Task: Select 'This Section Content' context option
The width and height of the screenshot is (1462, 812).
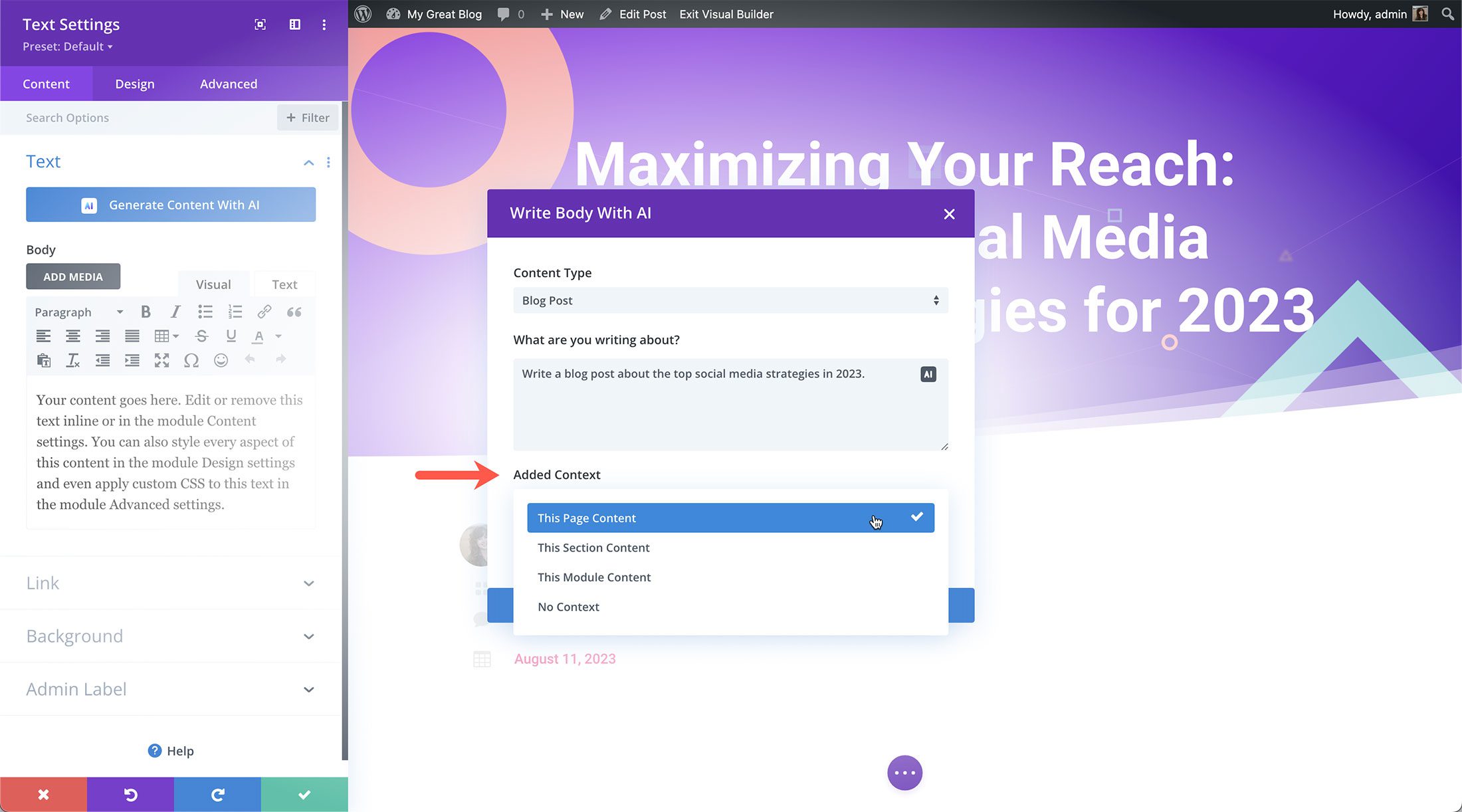Action: pyautogui.click(x=730, y=547)
